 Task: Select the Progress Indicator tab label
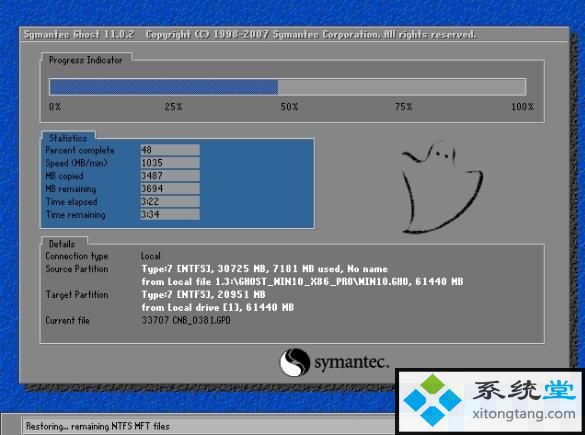tap(86, 60)
